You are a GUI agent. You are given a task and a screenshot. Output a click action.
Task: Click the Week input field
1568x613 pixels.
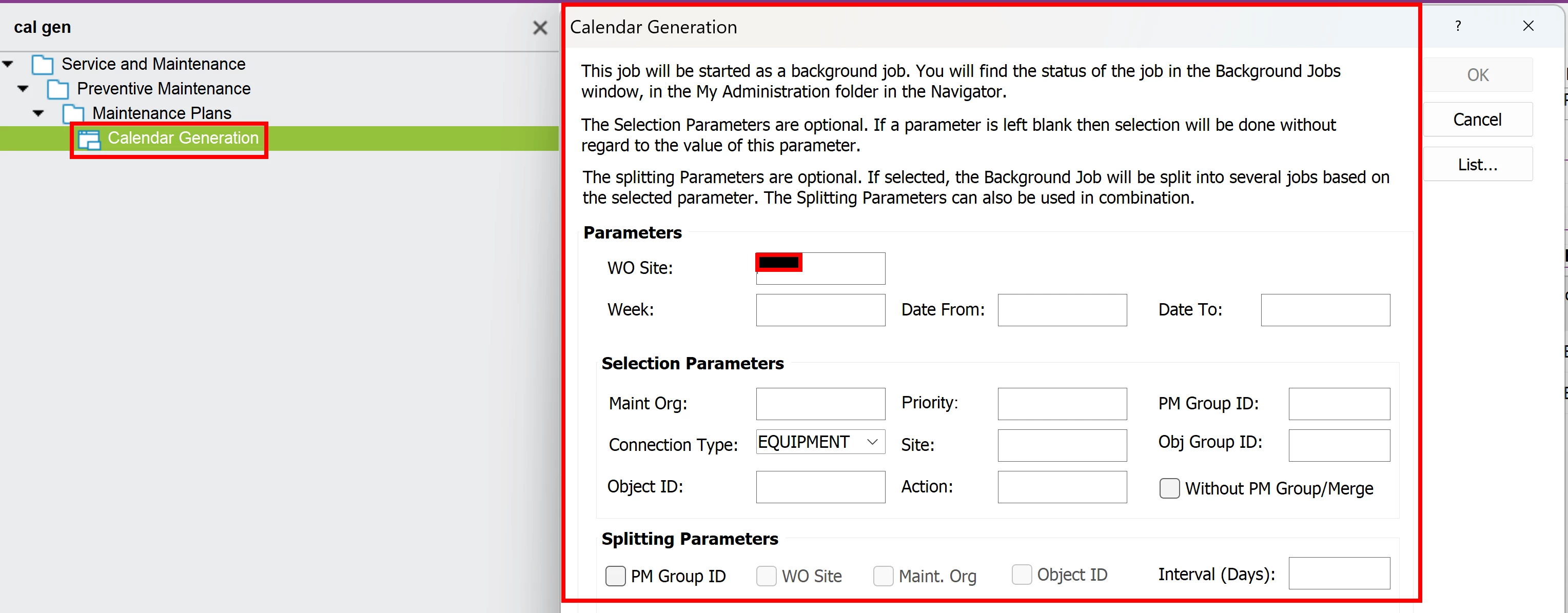(x=820, y=310)
